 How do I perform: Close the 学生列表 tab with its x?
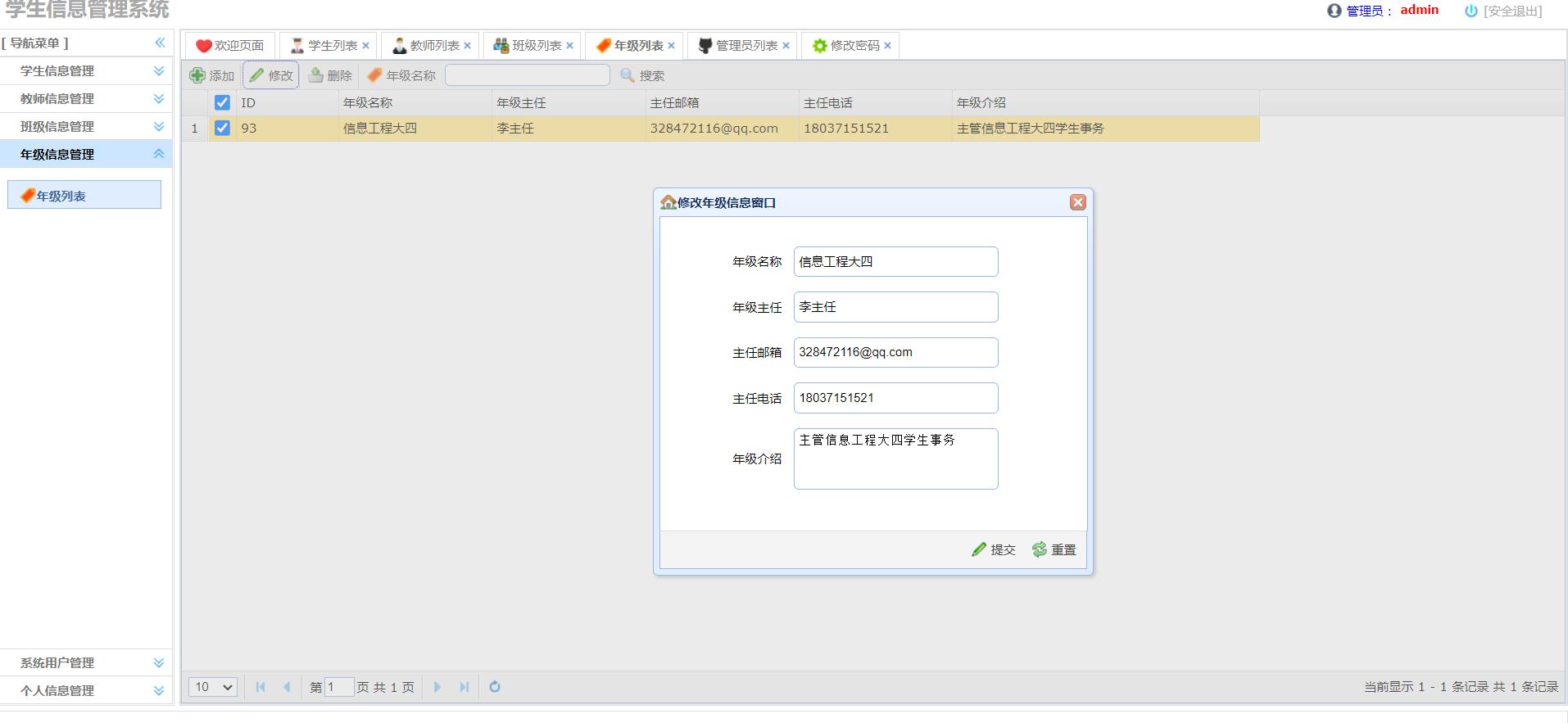[365, 46]
